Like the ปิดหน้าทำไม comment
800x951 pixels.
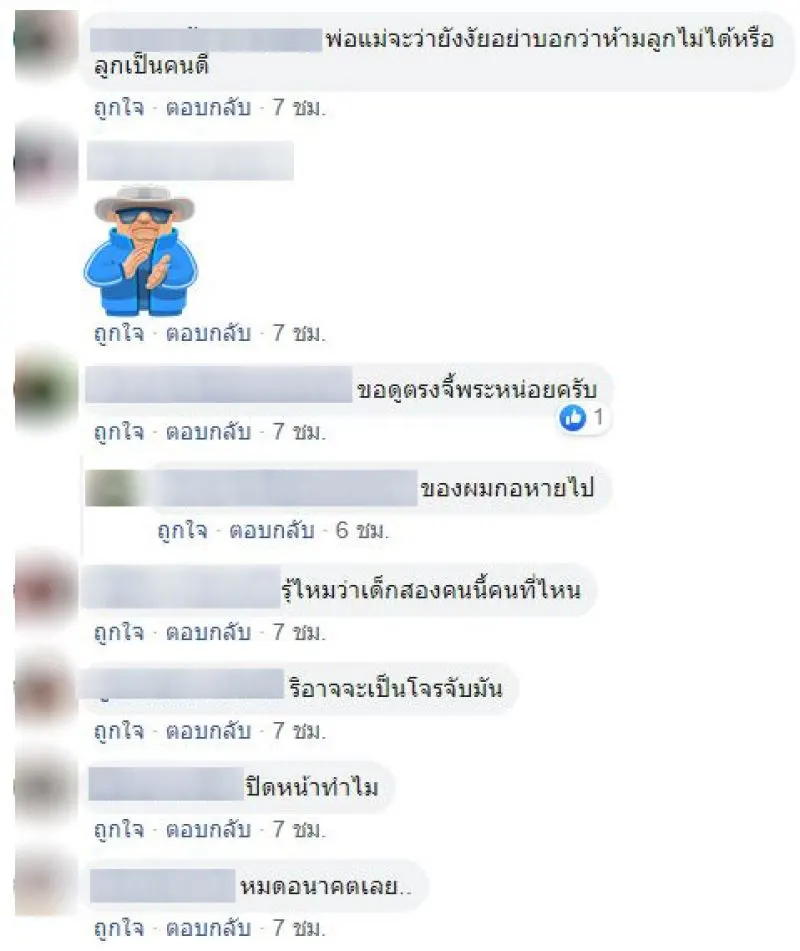tap(119, 829)
